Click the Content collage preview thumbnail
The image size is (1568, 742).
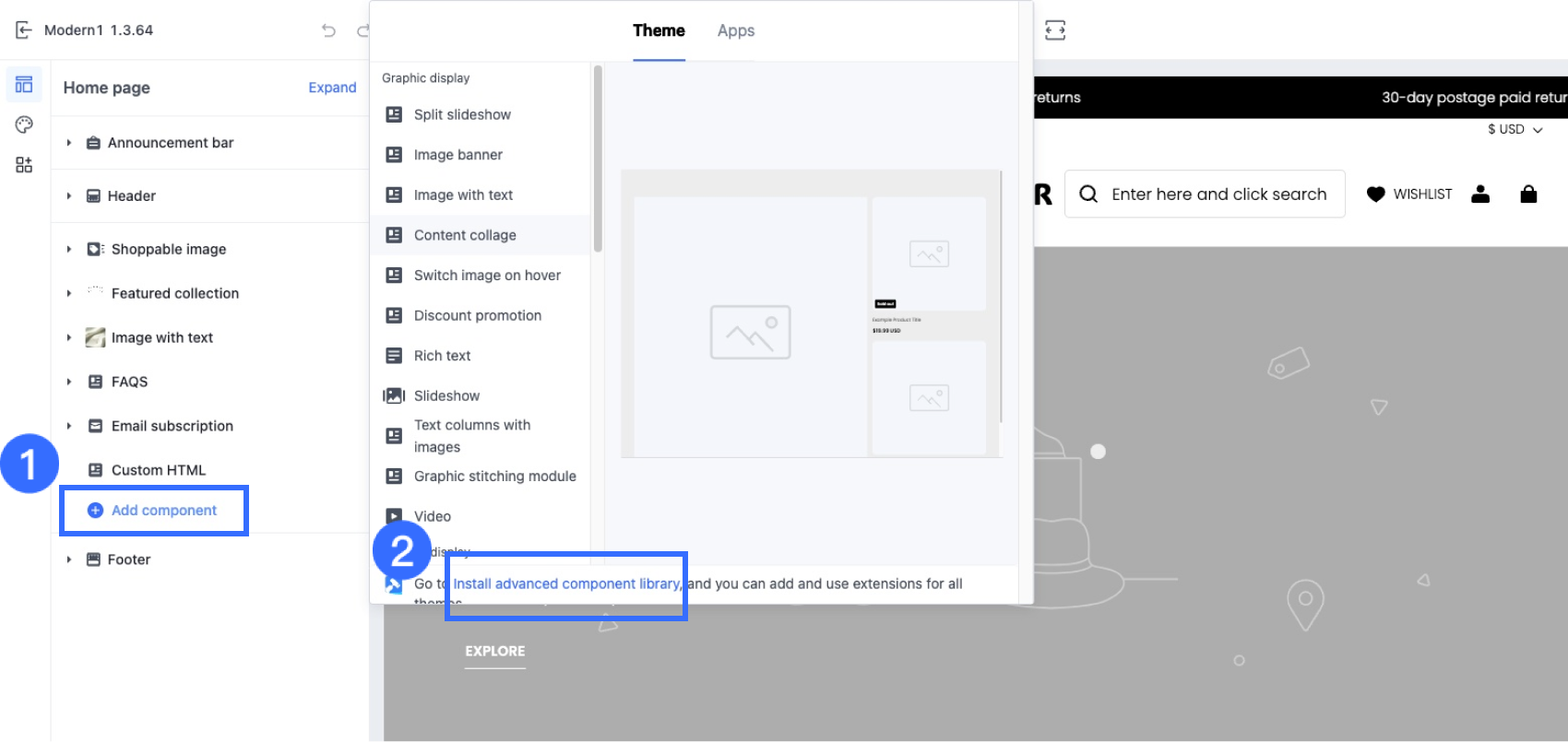pos(812,313)
